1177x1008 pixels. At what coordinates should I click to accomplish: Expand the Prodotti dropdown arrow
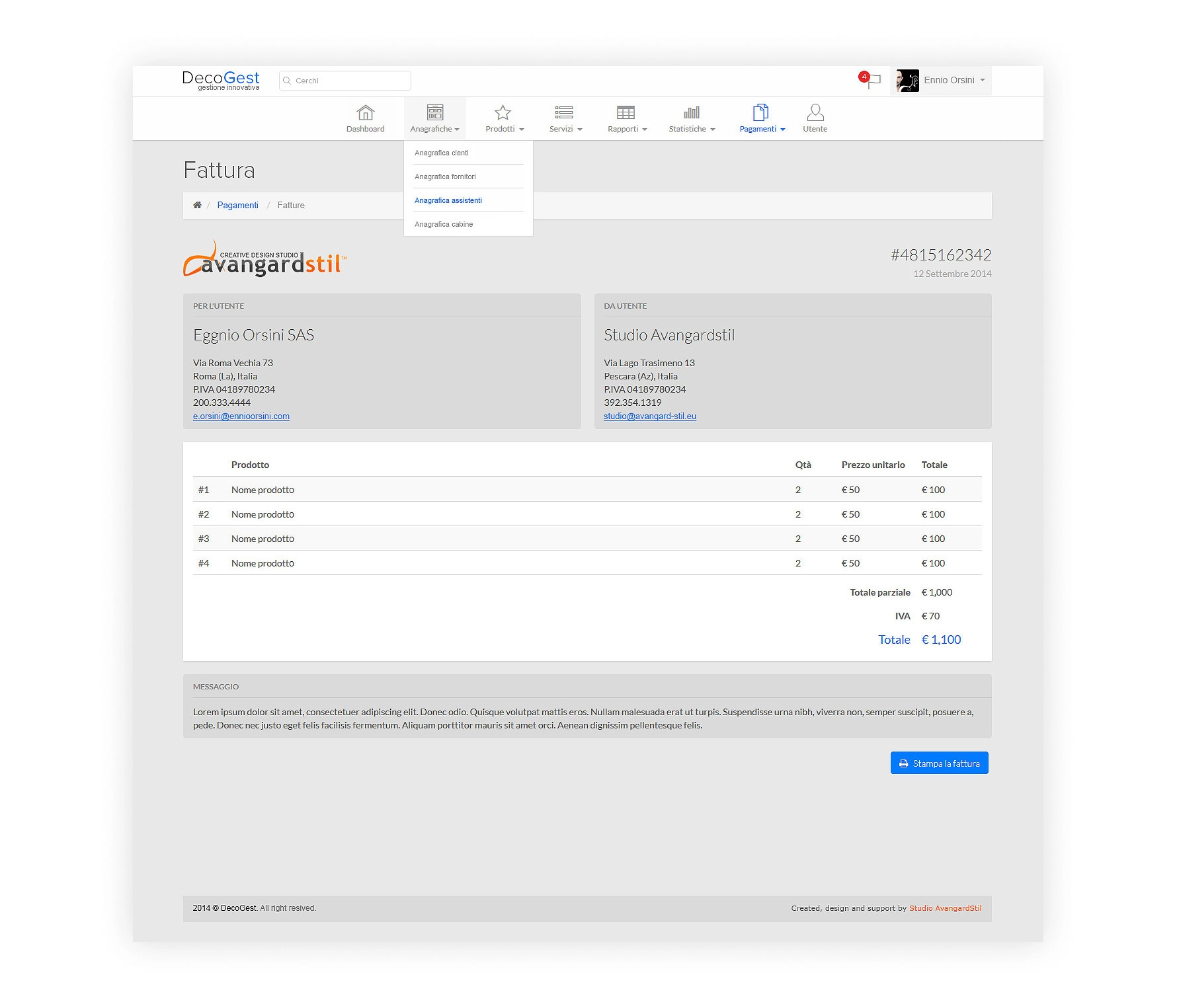pyautogui.click(x=522, y=130)
